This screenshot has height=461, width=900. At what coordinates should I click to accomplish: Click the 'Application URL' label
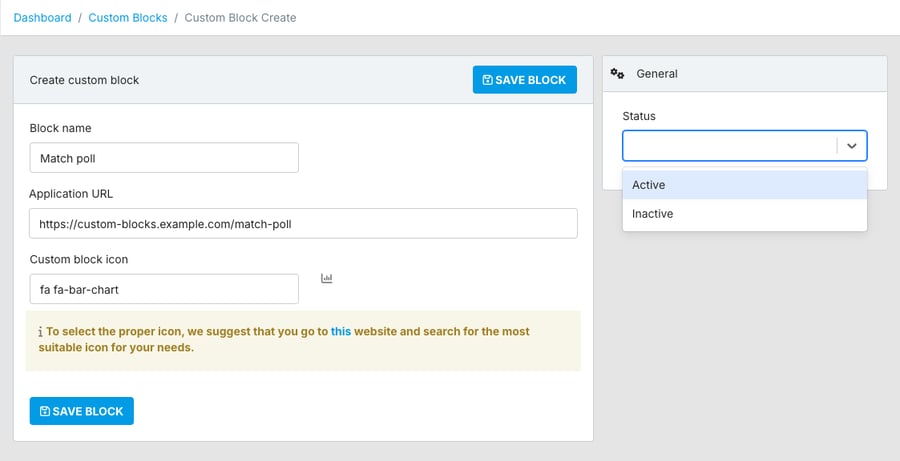point(71,193)
